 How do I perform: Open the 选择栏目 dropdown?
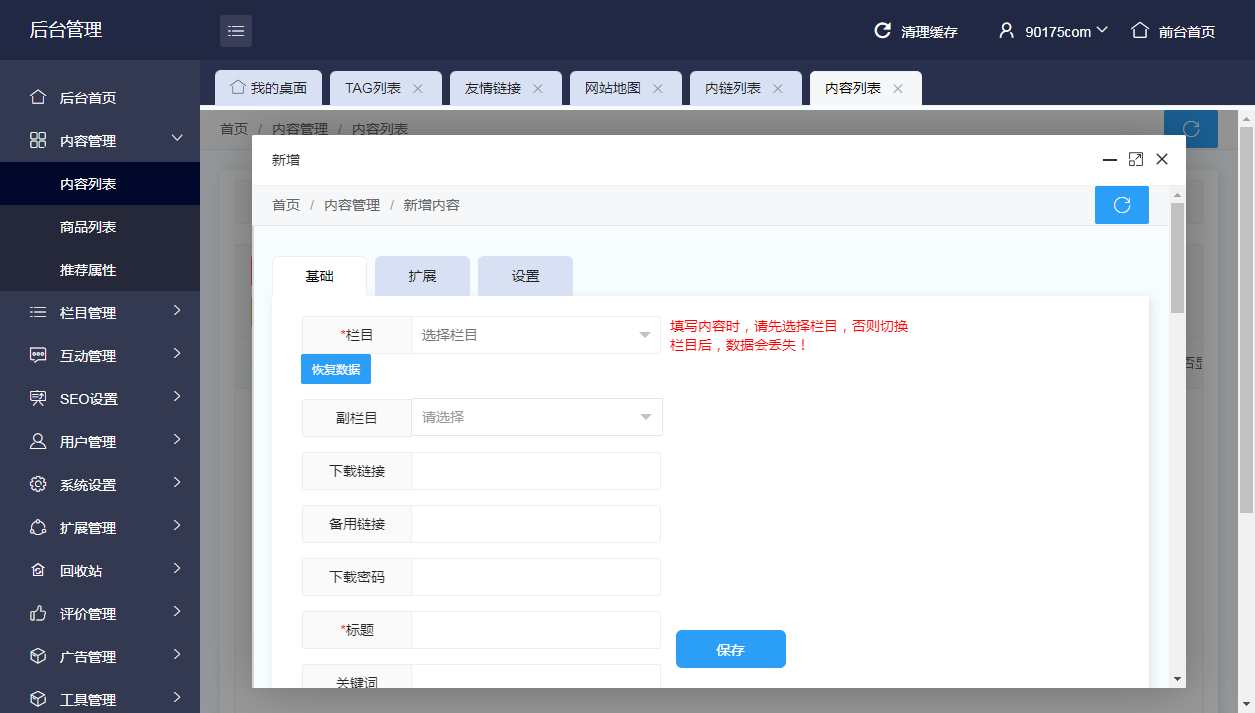point(536,334)
